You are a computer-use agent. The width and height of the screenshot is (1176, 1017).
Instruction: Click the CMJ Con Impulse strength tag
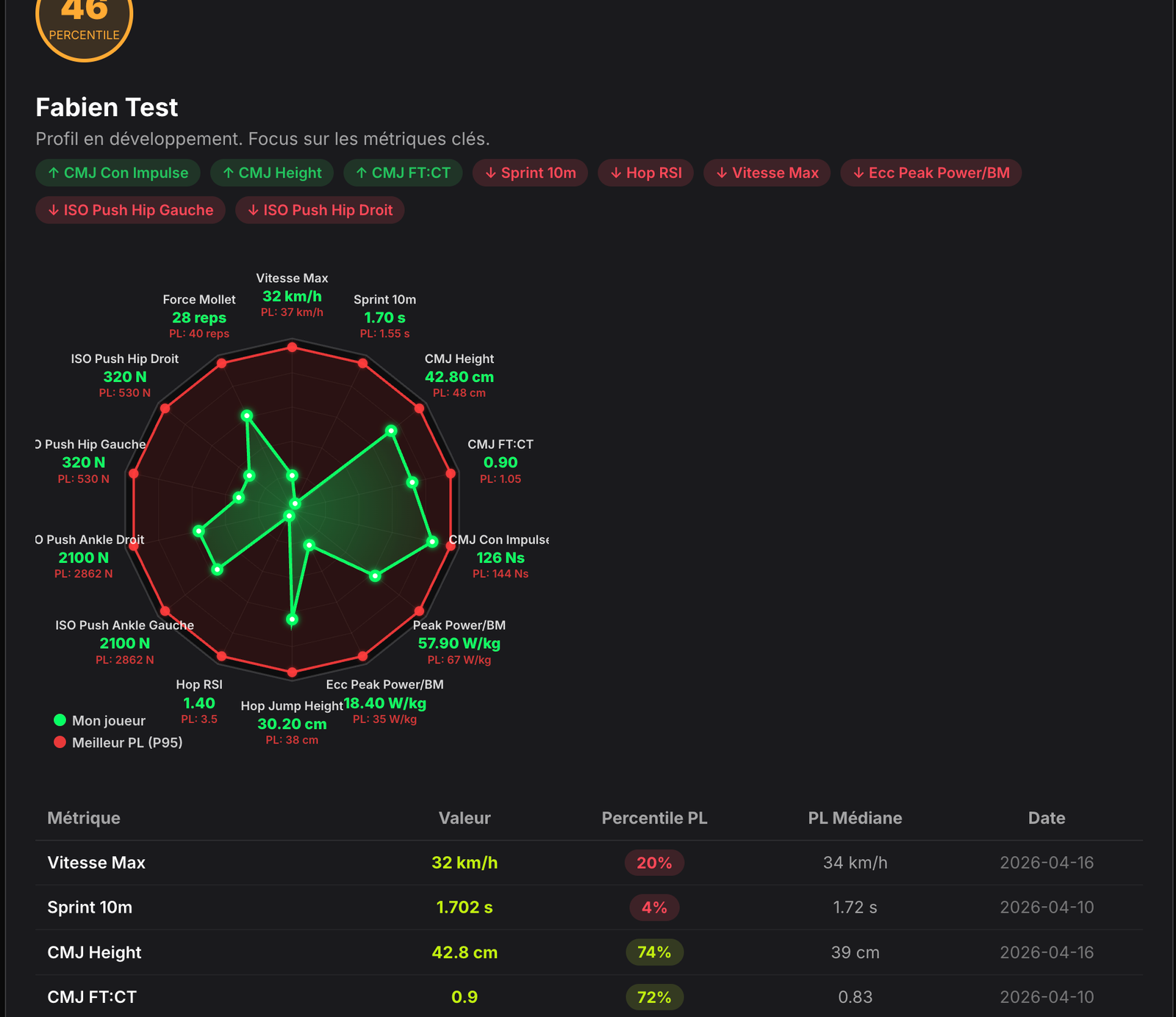click(x=118, y=173)
